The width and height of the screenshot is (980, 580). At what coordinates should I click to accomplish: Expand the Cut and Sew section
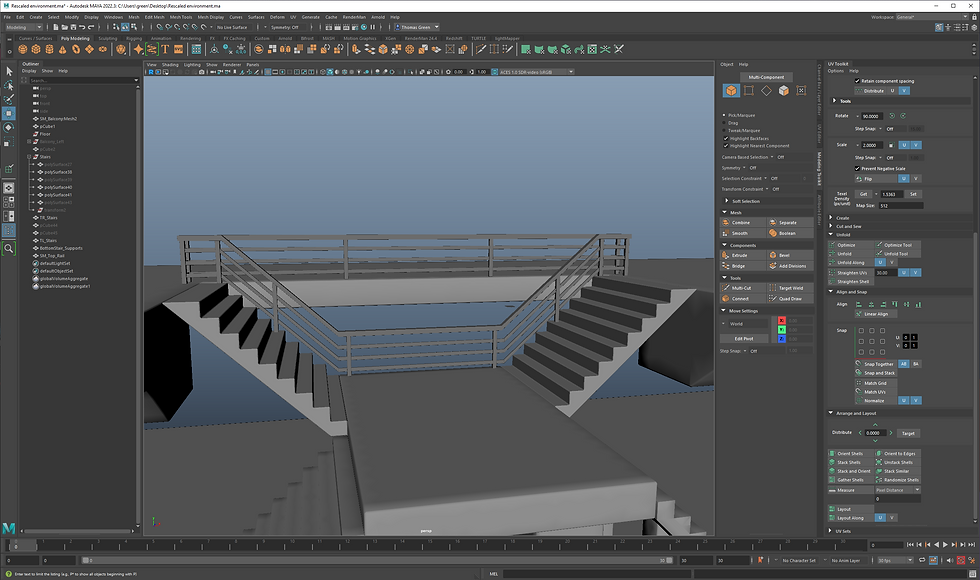coord(850,226)
